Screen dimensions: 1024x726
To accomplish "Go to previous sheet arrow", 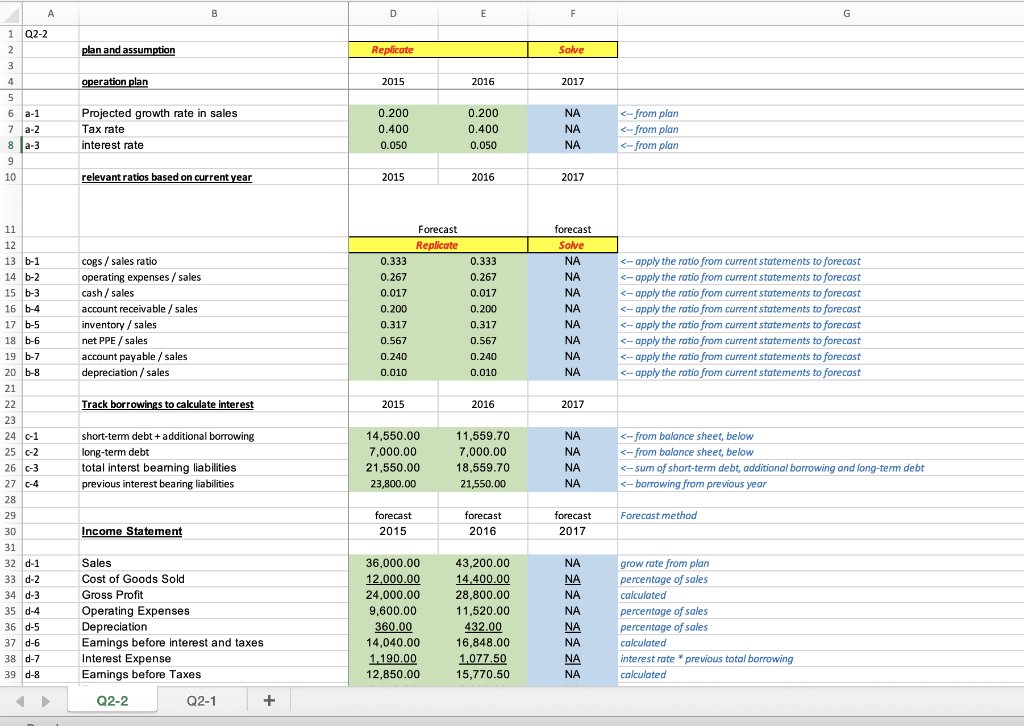I will click(x=20, y=701).
